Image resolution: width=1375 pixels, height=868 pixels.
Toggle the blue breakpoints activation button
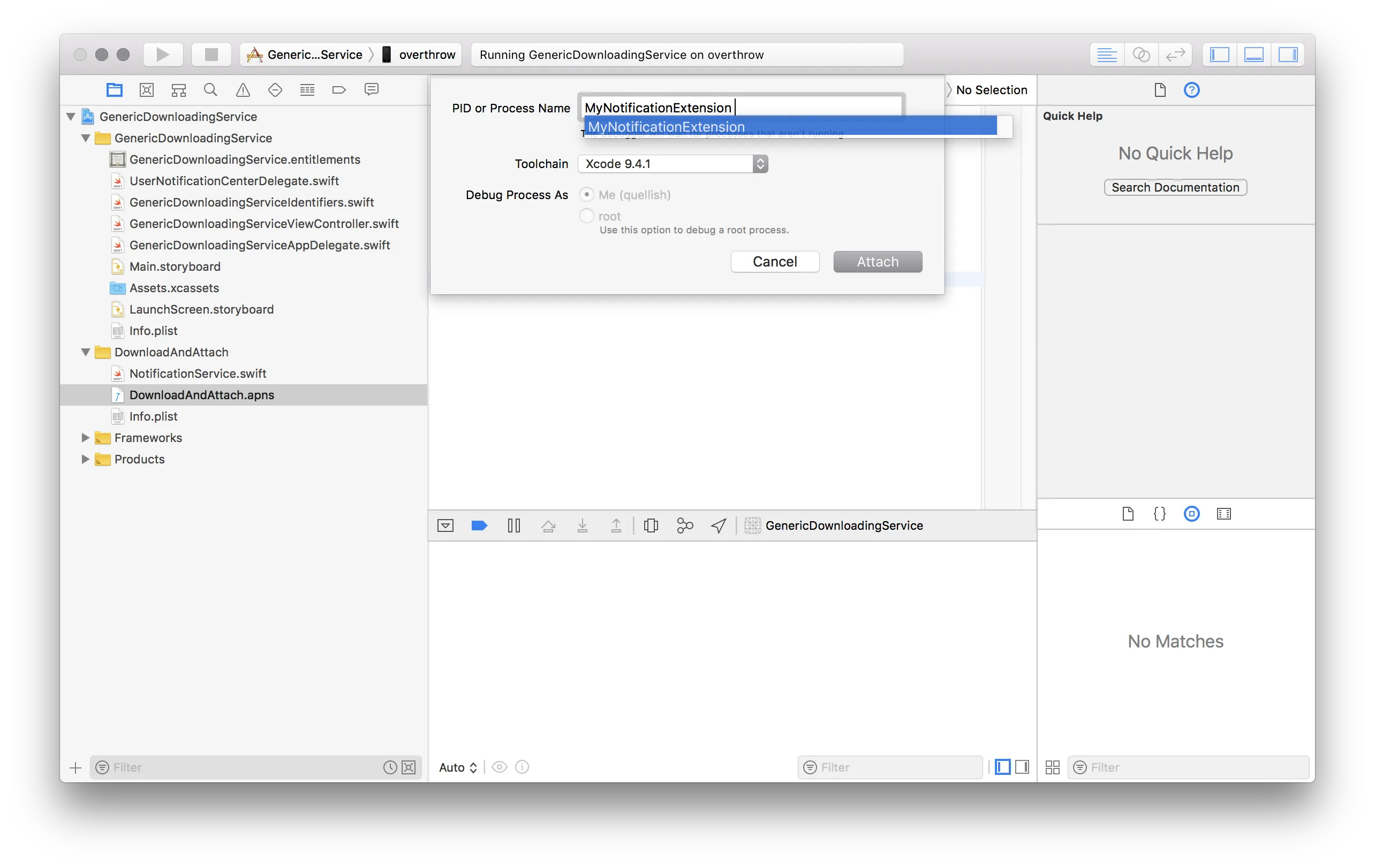pos(479,526)
